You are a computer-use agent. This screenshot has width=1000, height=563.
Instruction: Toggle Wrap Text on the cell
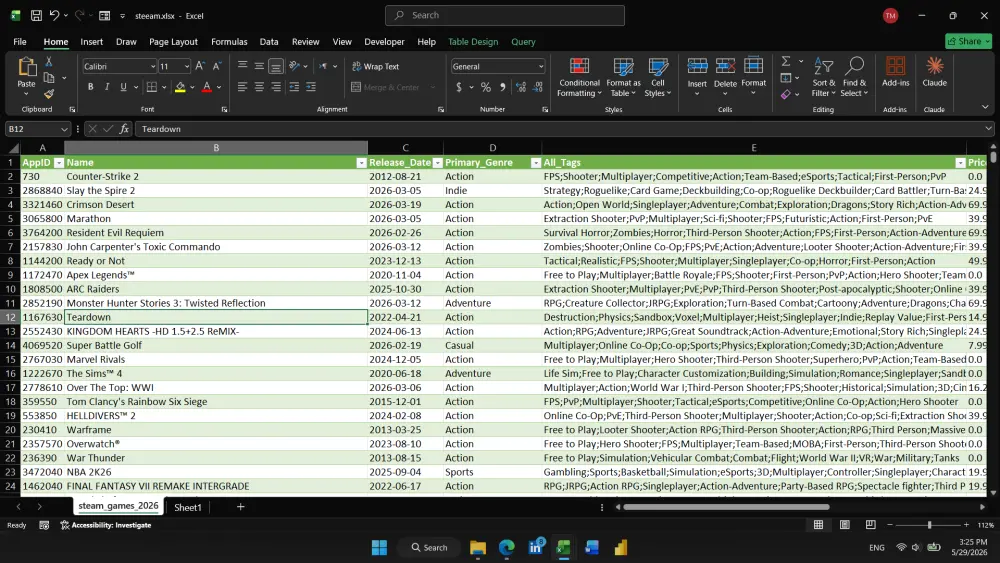[375, 66]
